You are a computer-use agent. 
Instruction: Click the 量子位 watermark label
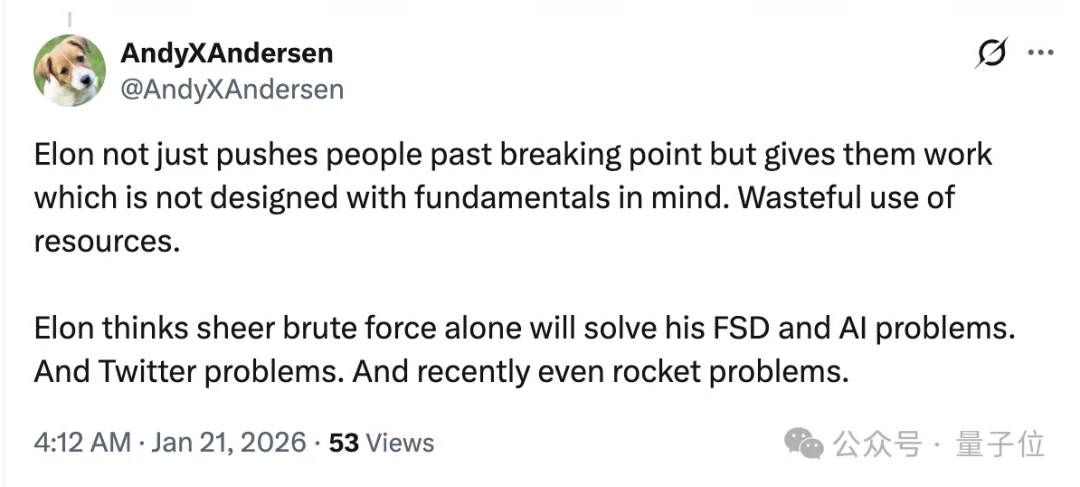point(1000,442)
